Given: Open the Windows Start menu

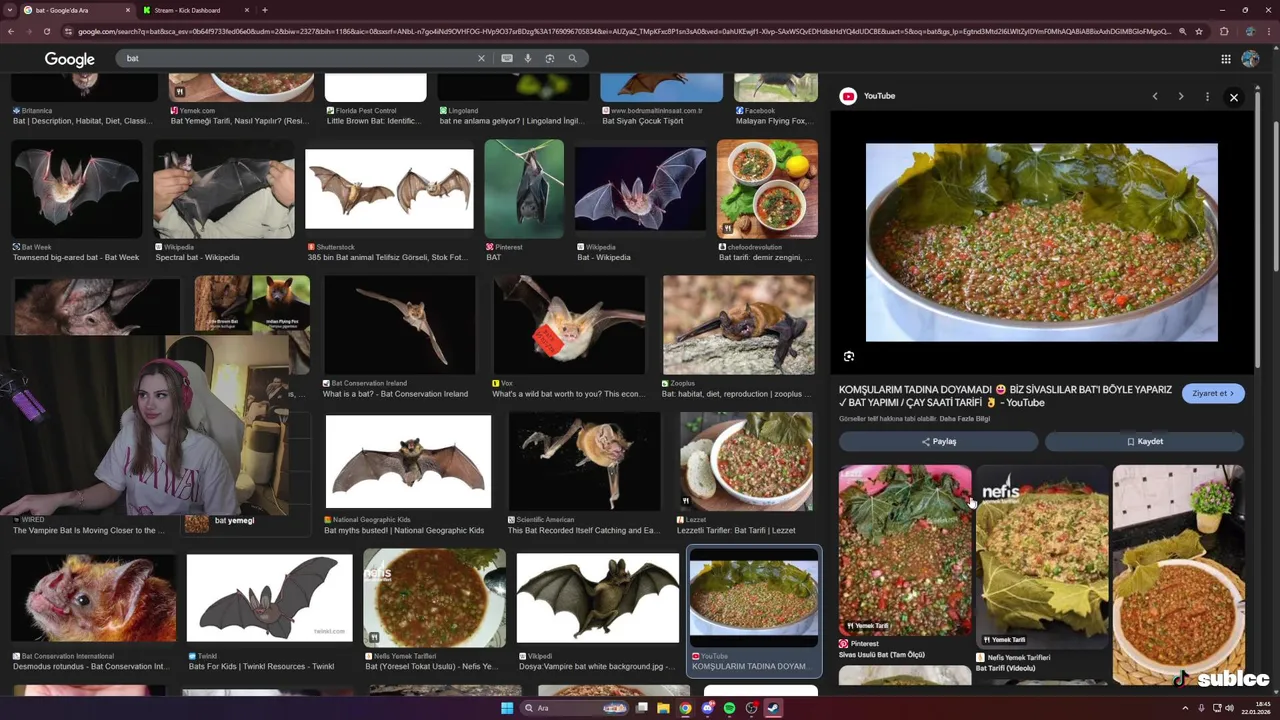Looking at the screenshot, I should (507, 708).
